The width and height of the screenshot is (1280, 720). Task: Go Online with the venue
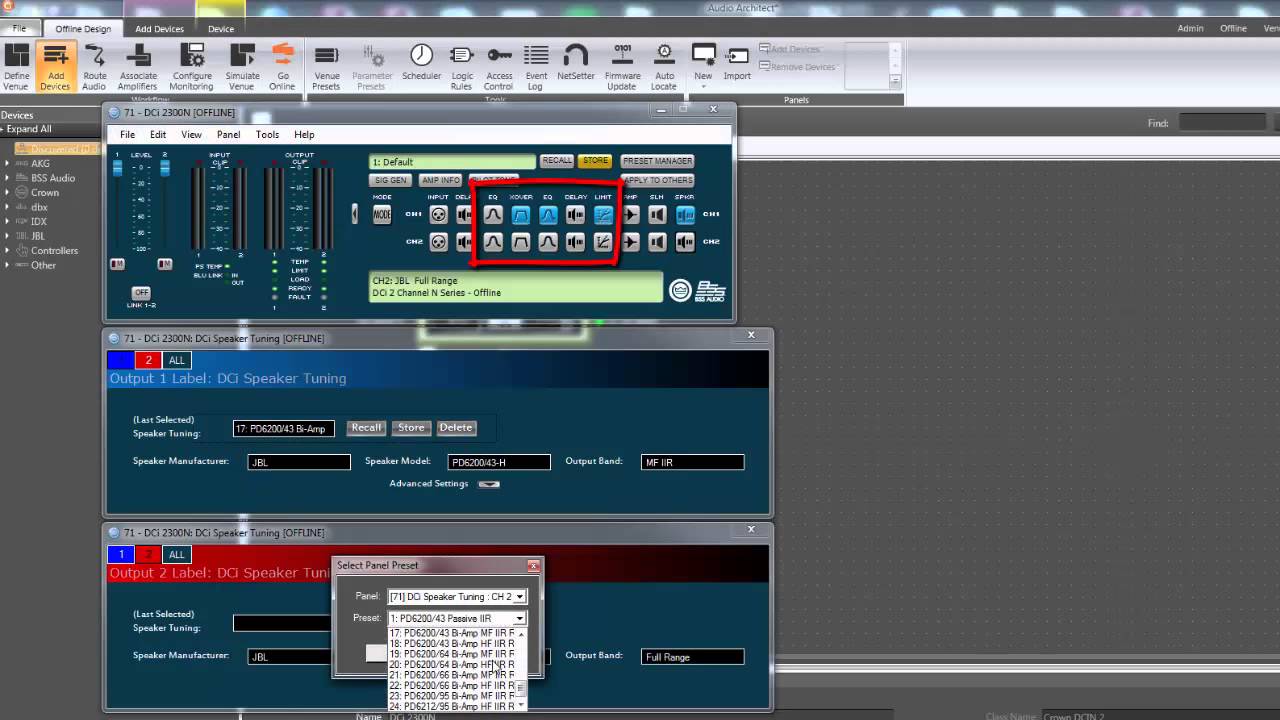point(282,67)
